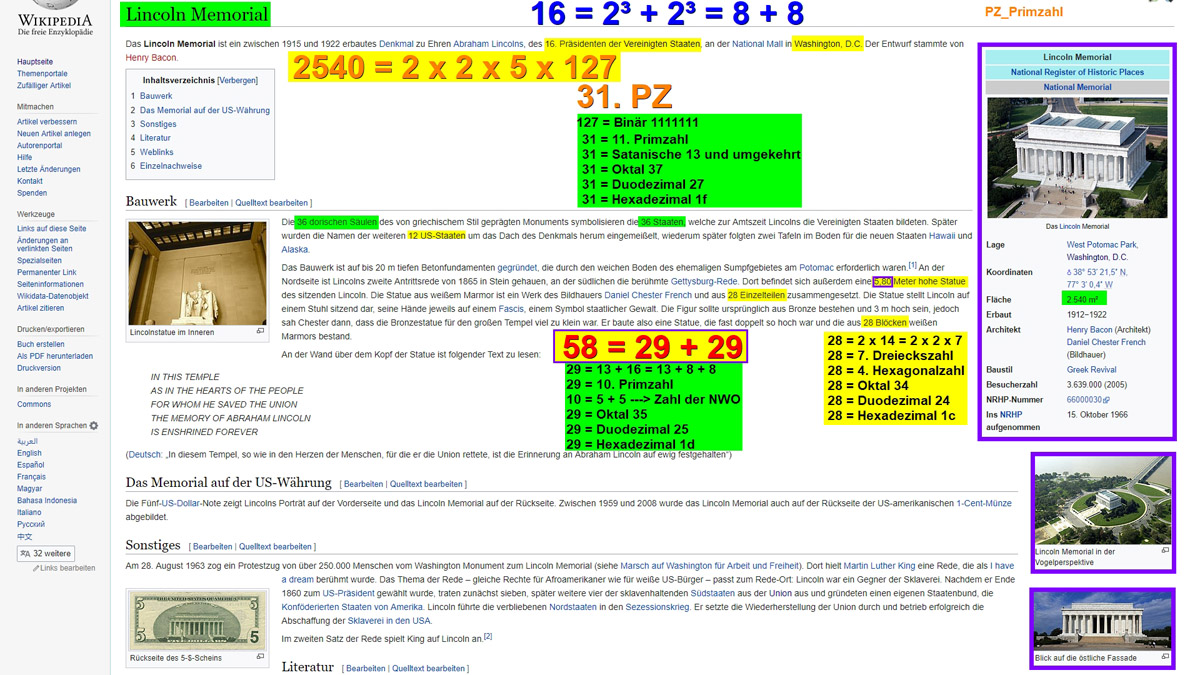Open Neuen Artikel anlegen

54,133
